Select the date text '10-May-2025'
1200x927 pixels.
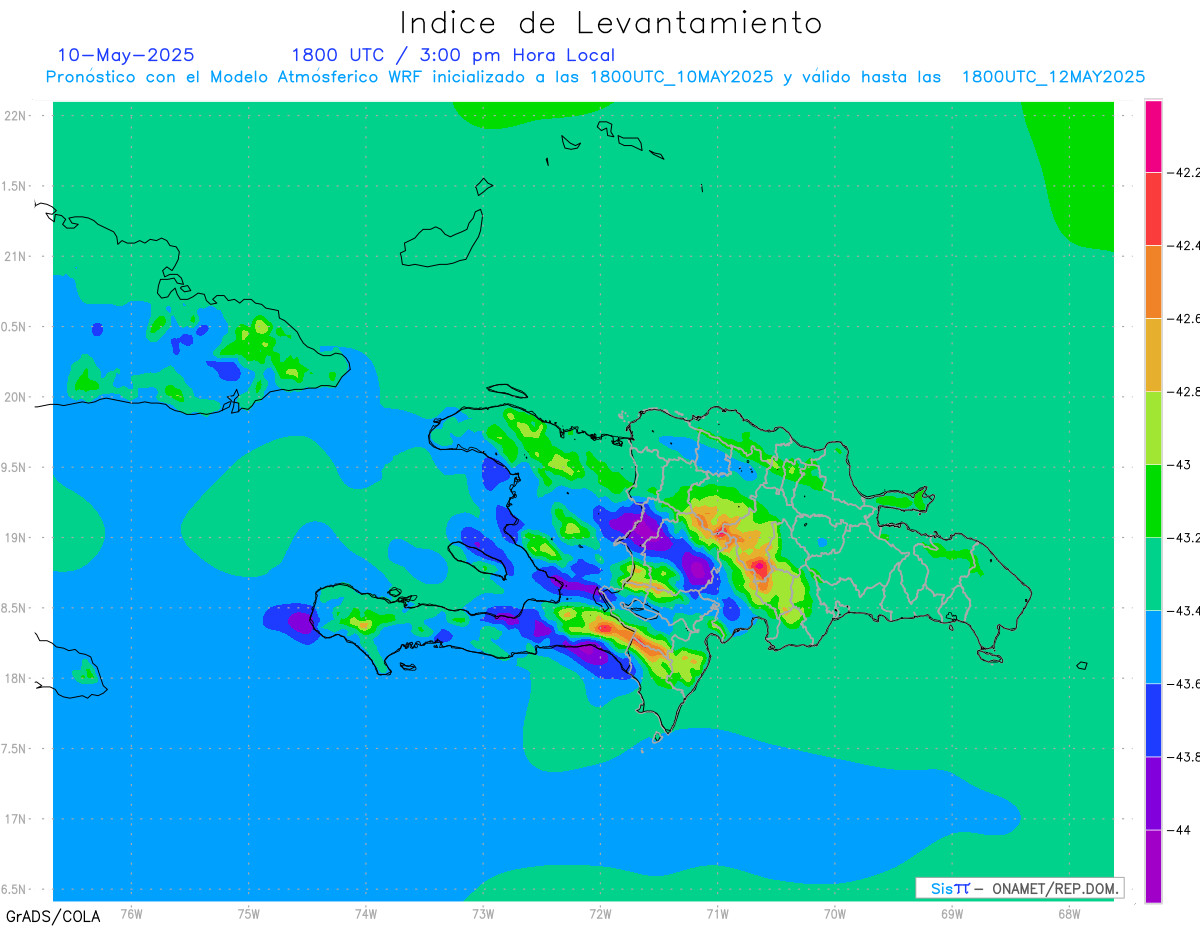pos(126,55)
